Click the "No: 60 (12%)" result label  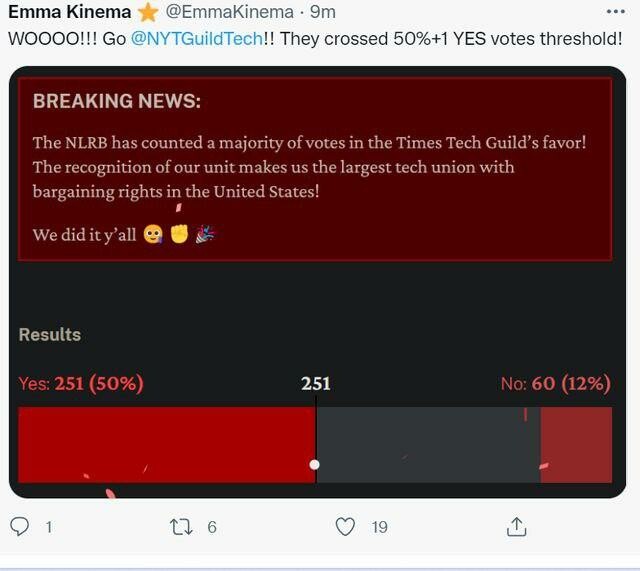tap(555, 383)
